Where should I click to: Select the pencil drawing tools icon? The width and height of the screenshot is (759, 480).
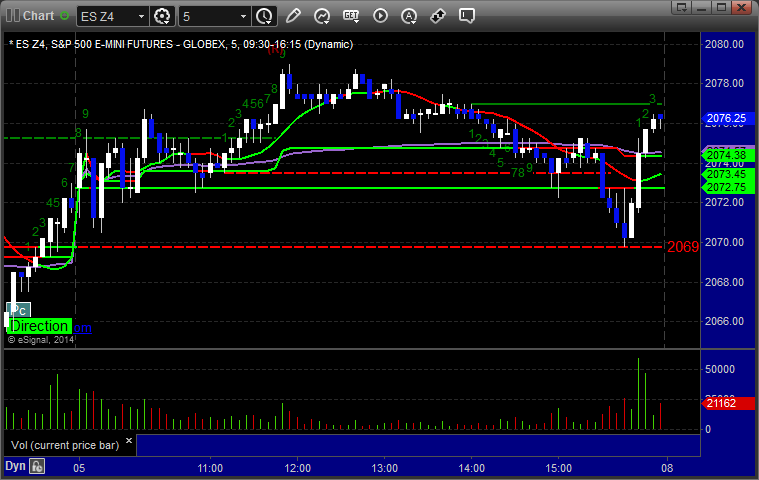tap(293, 16)
